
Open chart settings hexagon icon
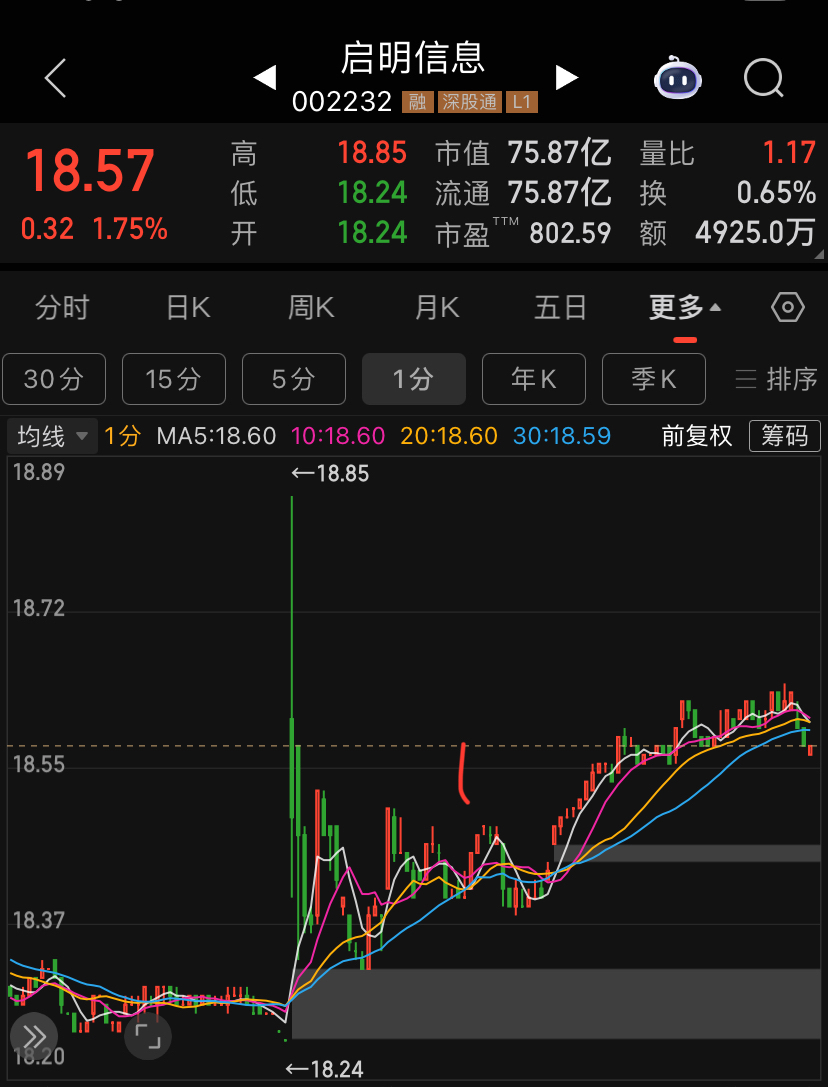point(788,307)
